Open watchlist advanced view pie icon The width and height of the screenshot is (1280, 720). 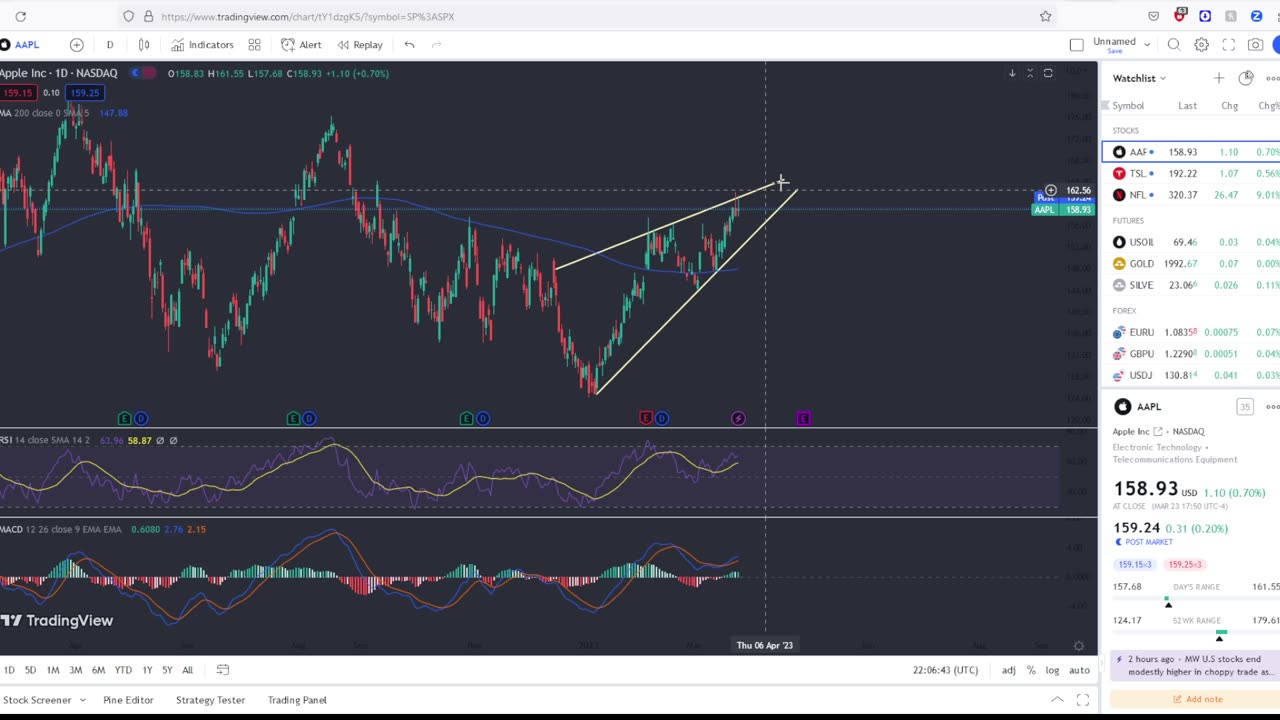1246,78
